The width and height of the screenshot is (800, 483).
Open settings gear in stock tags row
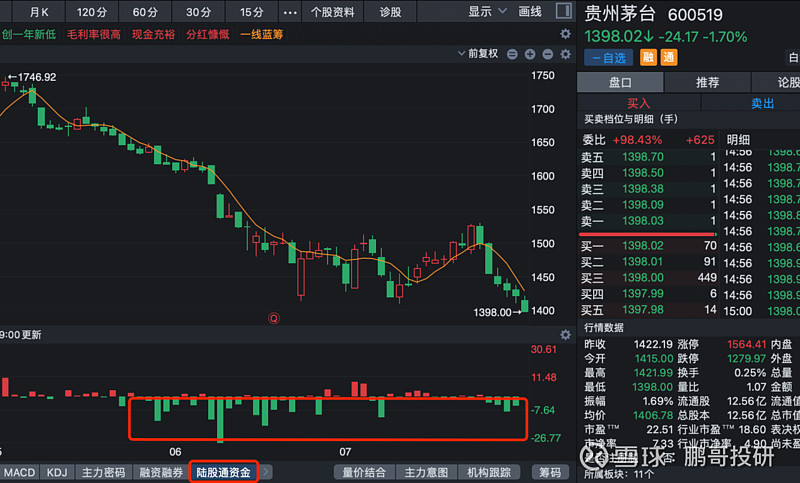pos(565,34)
